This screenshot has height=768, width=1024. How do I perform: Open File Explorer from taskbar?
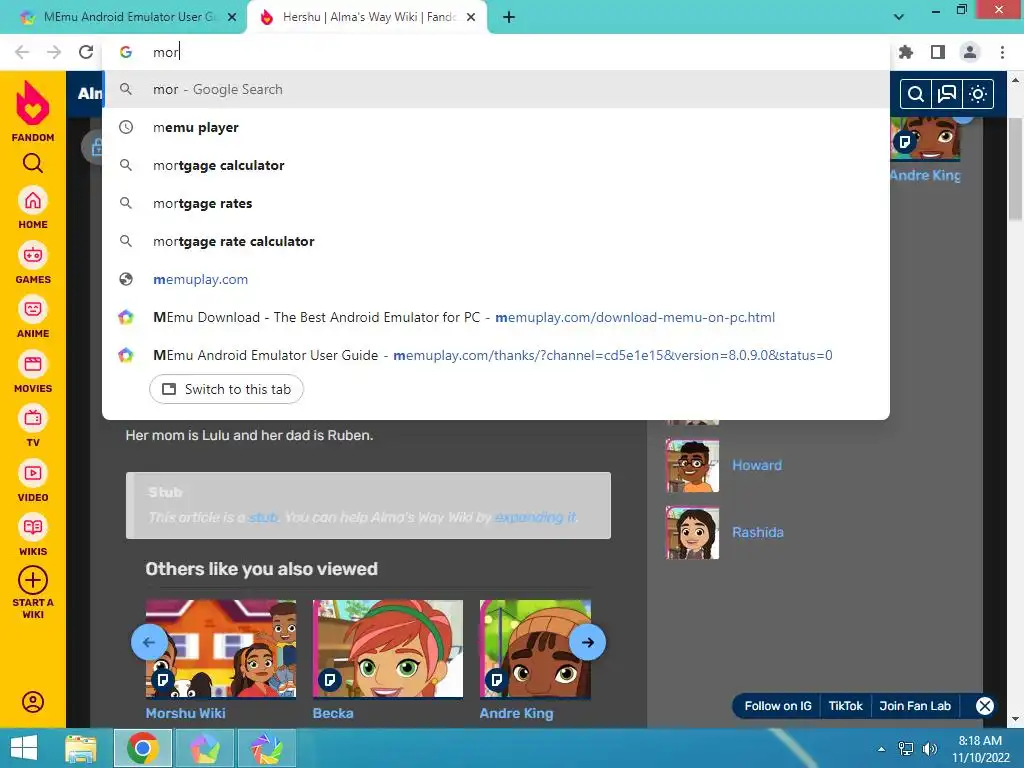tap(81, 748)
